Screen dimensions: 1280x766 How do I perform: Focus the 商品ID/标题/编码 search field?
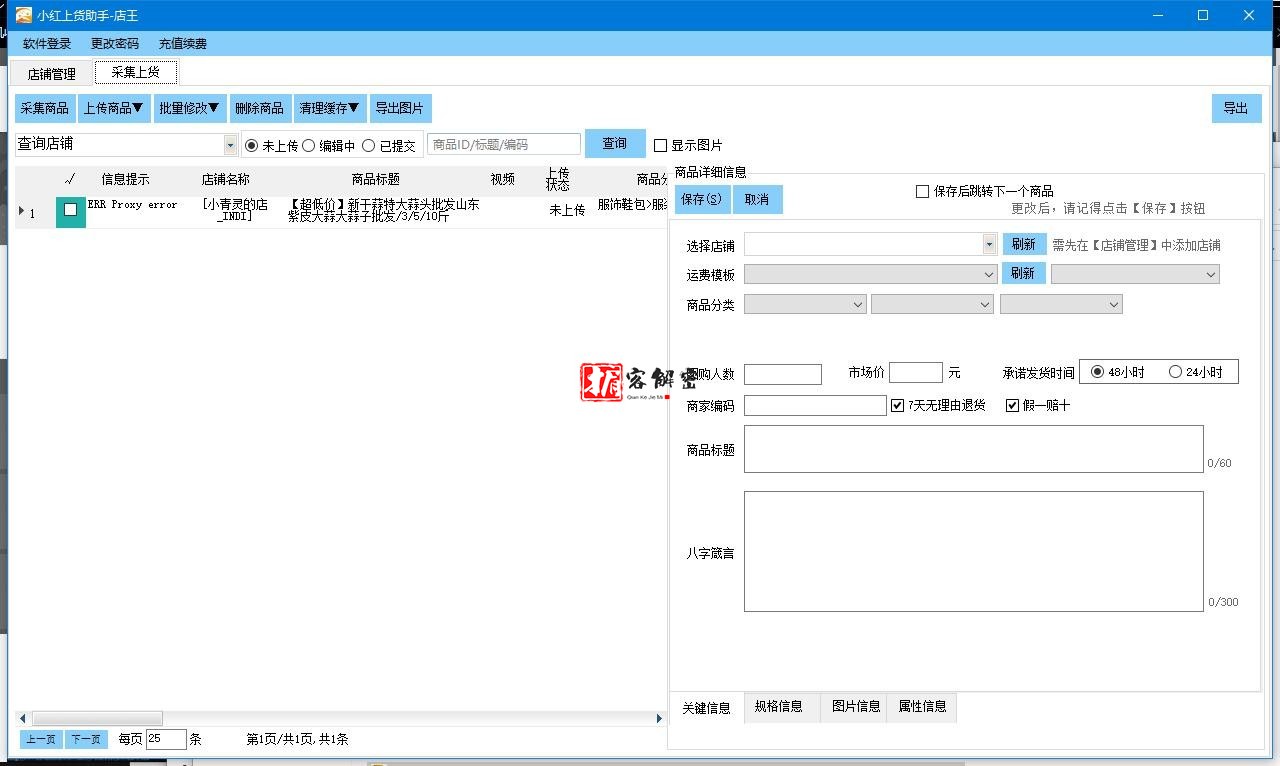[x=504, y=144]
